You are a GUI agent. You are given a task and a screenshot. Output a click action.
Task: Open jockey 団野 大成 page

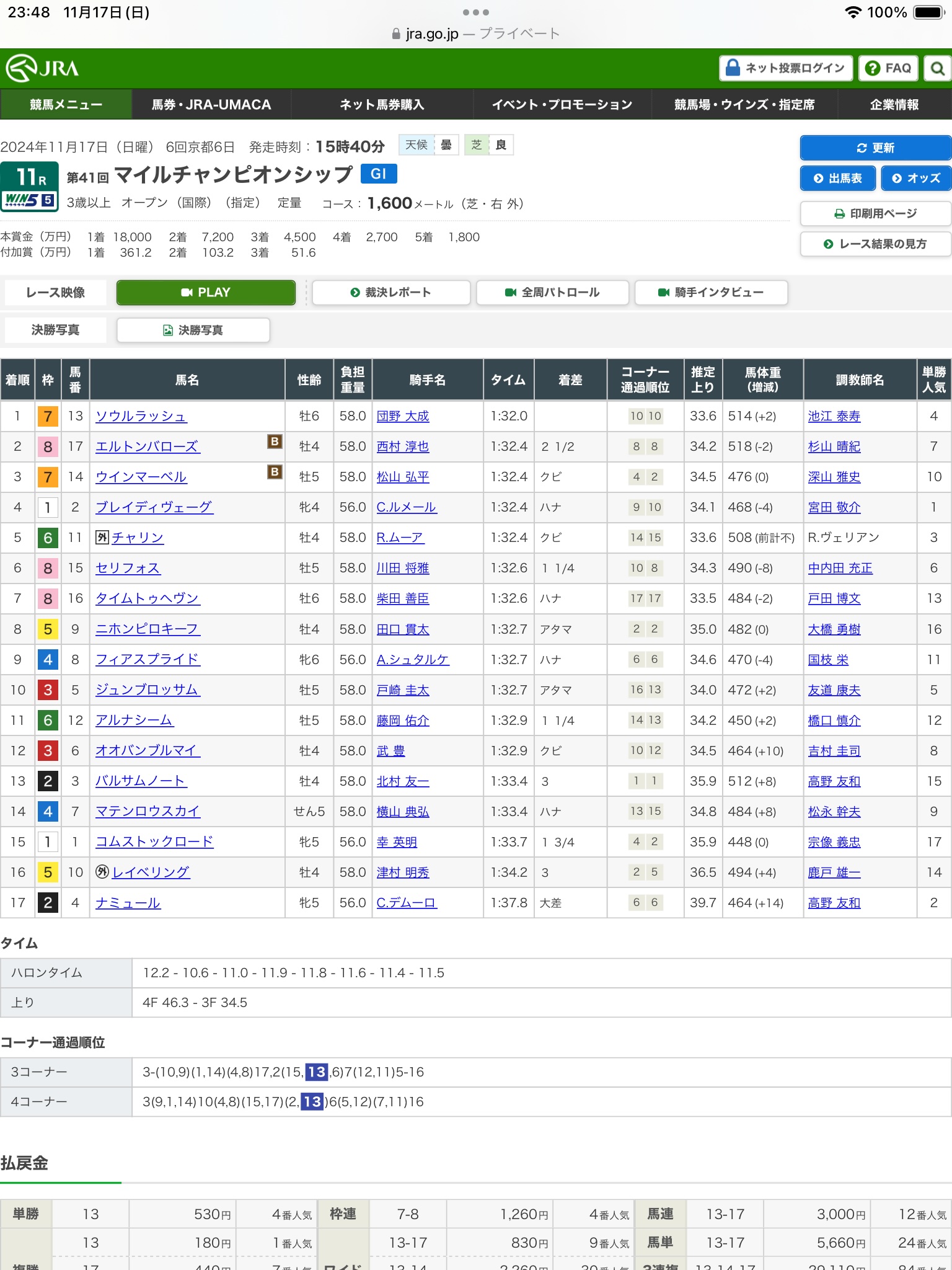point(403,416)
